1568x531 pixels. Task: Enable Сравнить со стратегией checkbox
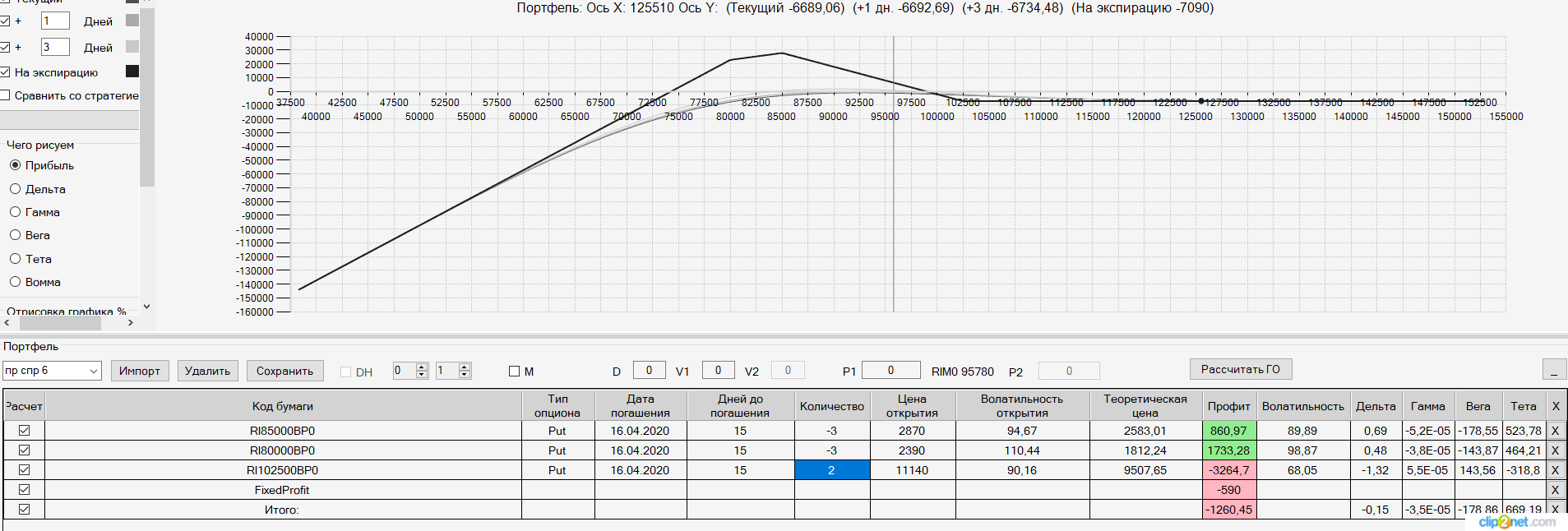point(5,95)
